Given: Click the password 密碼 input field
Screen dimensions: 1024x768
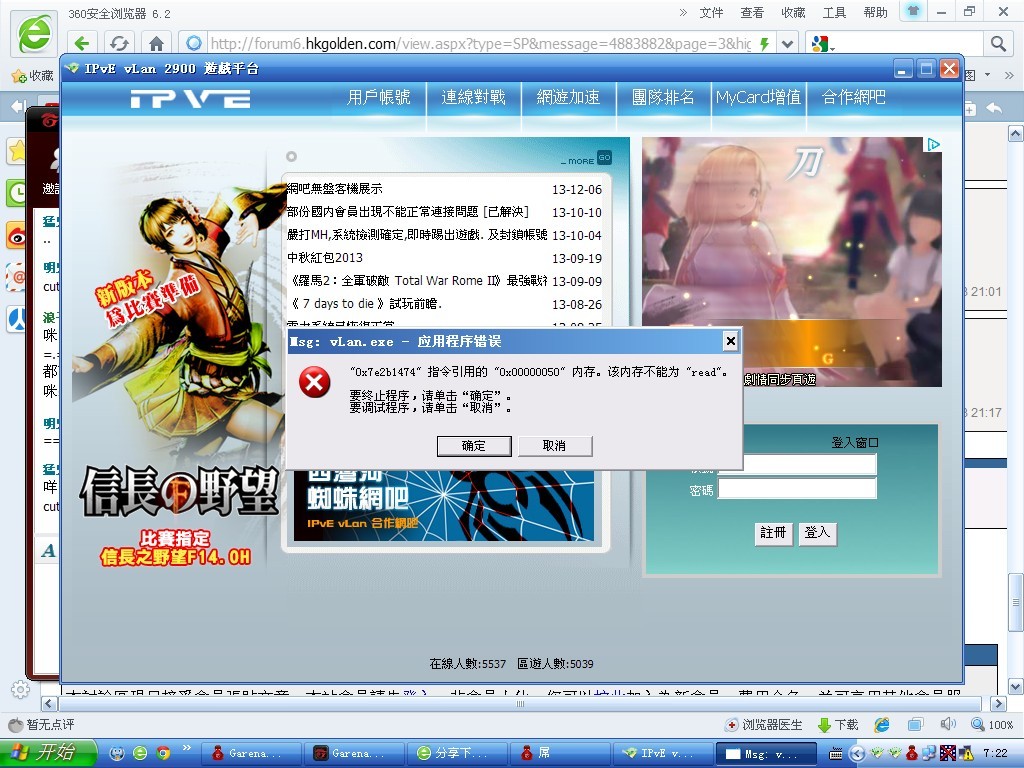Looking at the screenshot, I should (797, 489).
